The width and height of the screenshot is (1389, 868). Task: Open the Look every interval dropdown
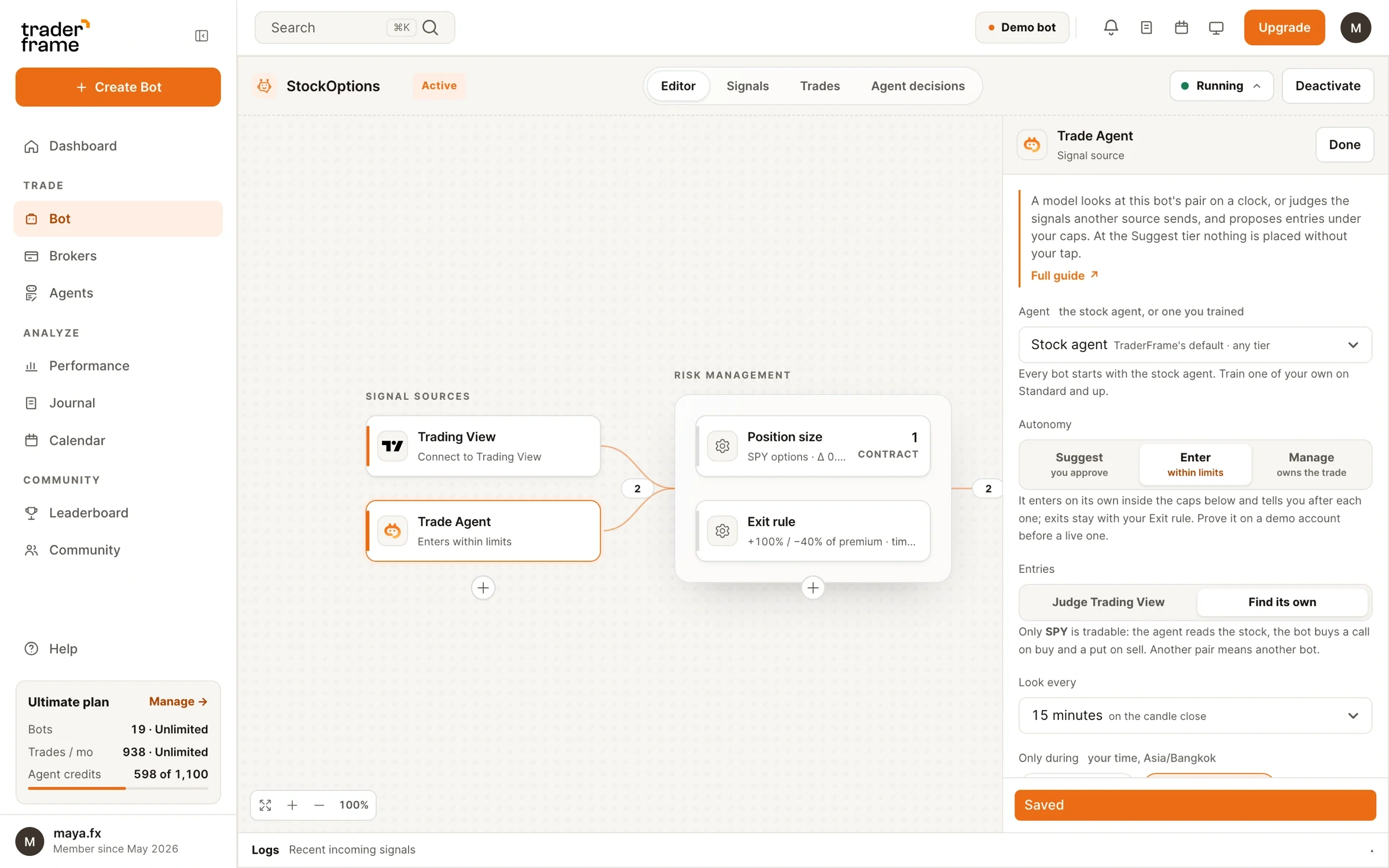1195,715
